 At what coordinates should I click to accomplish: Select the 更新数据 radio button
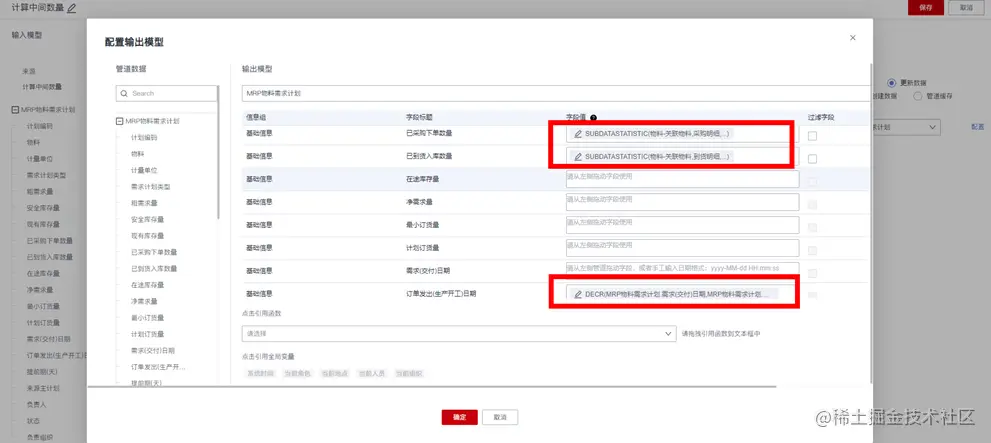pyautogui.click(x=892, y=83)
